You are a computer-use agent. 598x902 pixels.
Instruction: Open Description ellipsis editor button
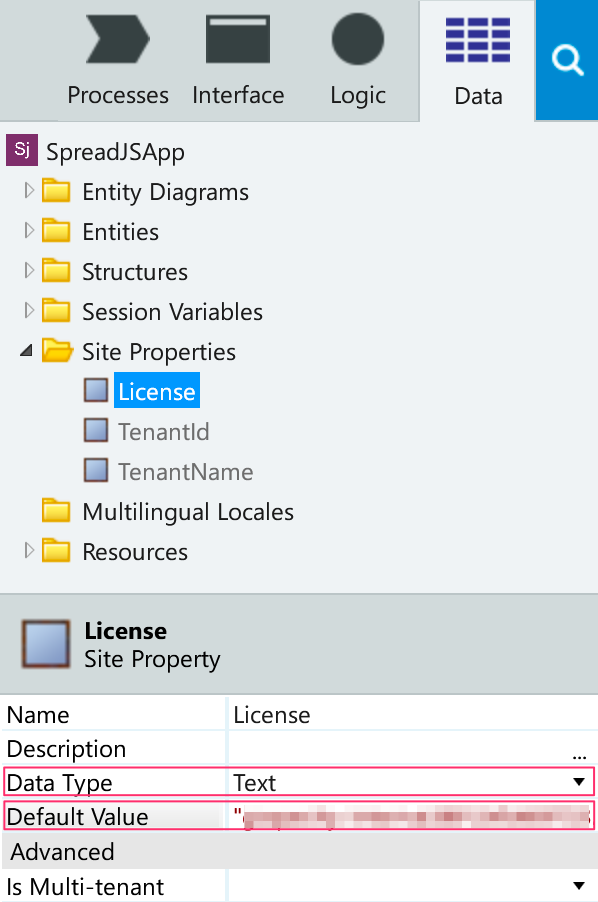579,755
